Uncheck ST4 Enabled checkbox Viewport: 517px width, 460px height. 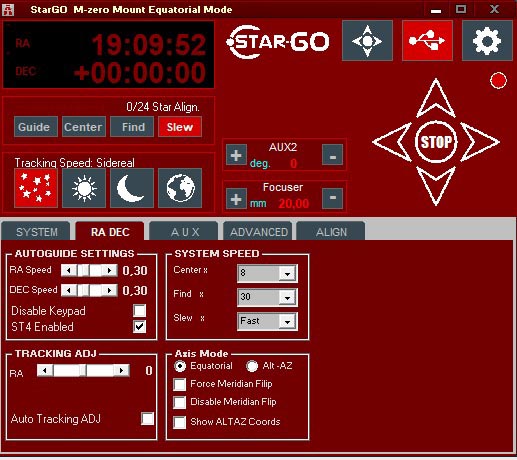[x=139, y=327]
